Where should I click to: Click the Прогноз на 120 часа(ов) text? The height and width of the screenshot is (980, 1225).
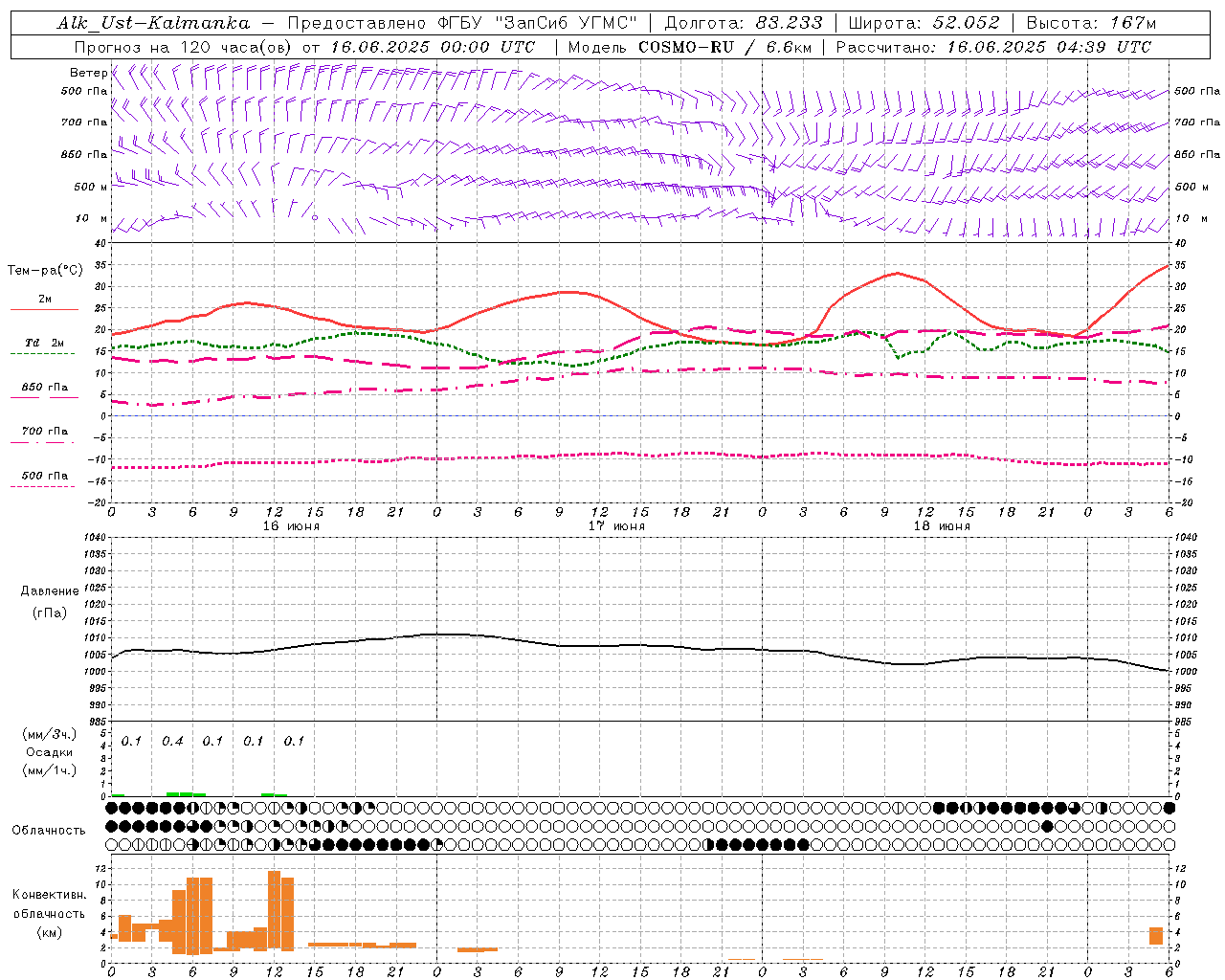point(184,47)
